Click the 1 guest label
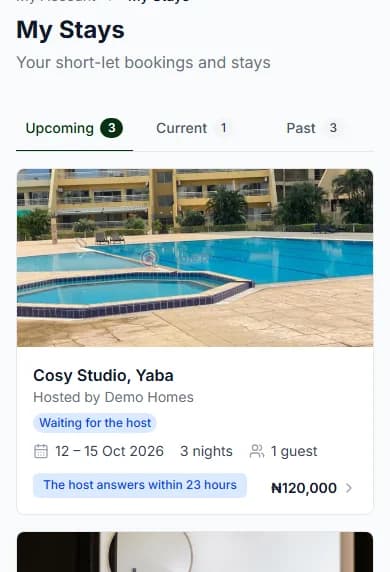 (294, 452)
